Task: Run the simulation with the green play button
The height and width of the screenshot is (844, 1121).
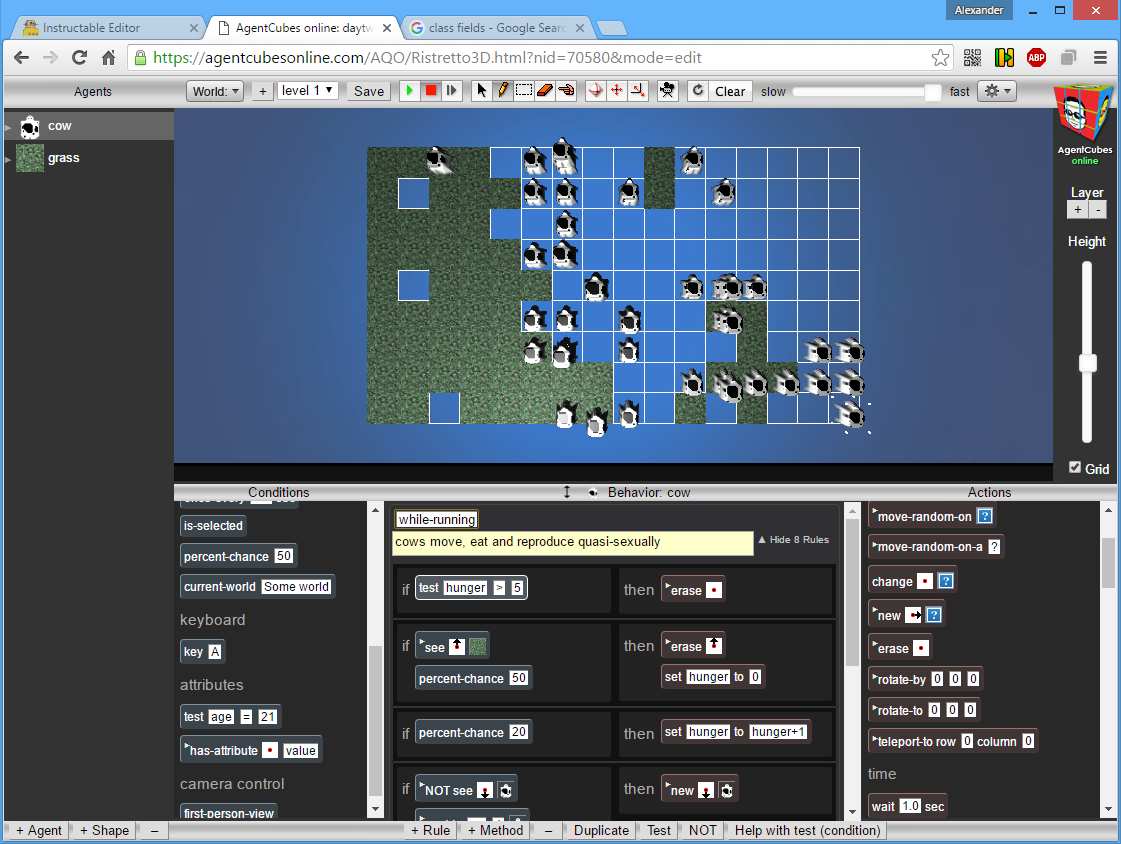Action: coord(410,91)
